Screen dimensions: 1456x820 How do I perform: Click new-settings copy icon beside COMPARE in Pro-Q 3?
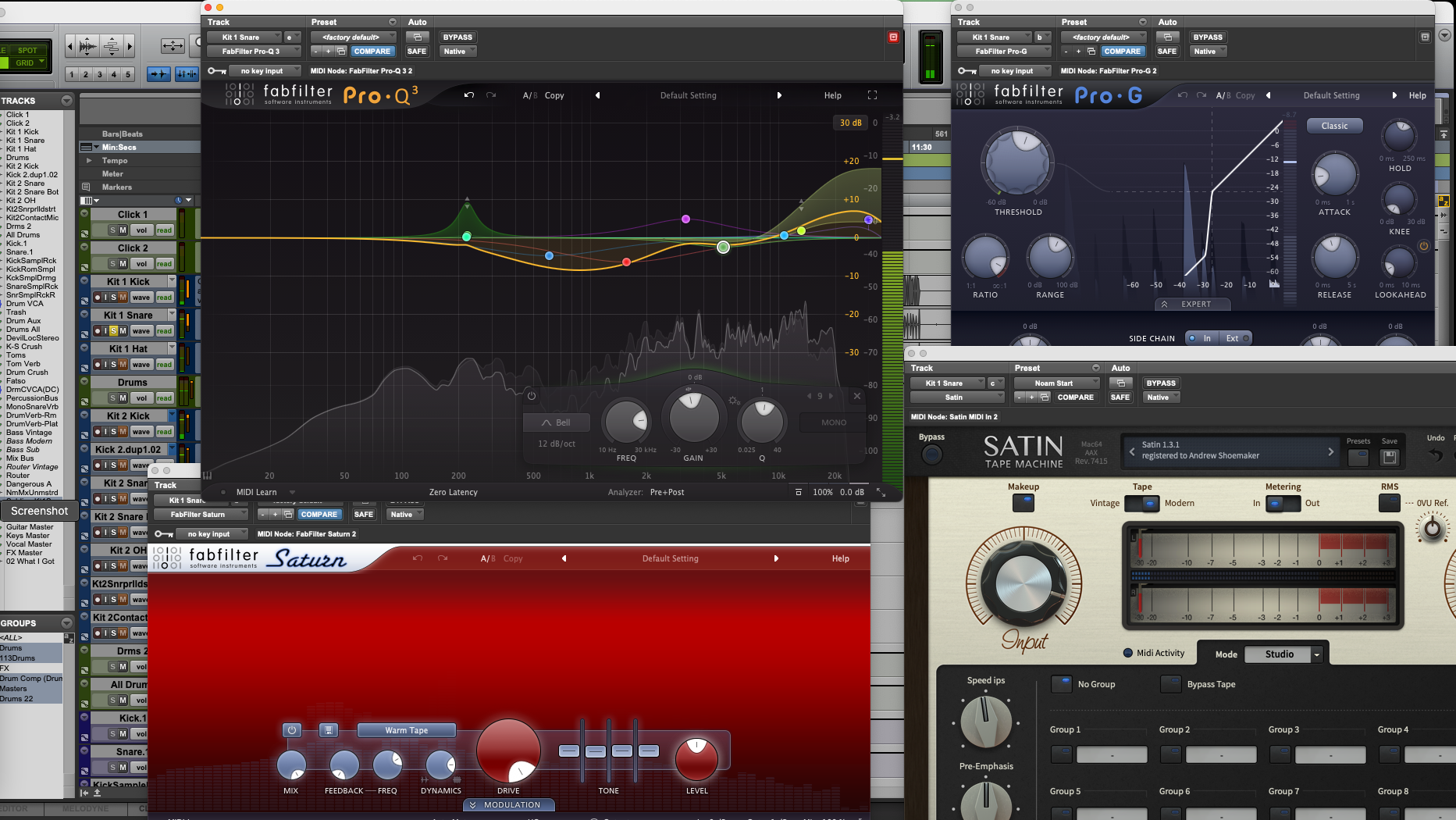point(341,52)
